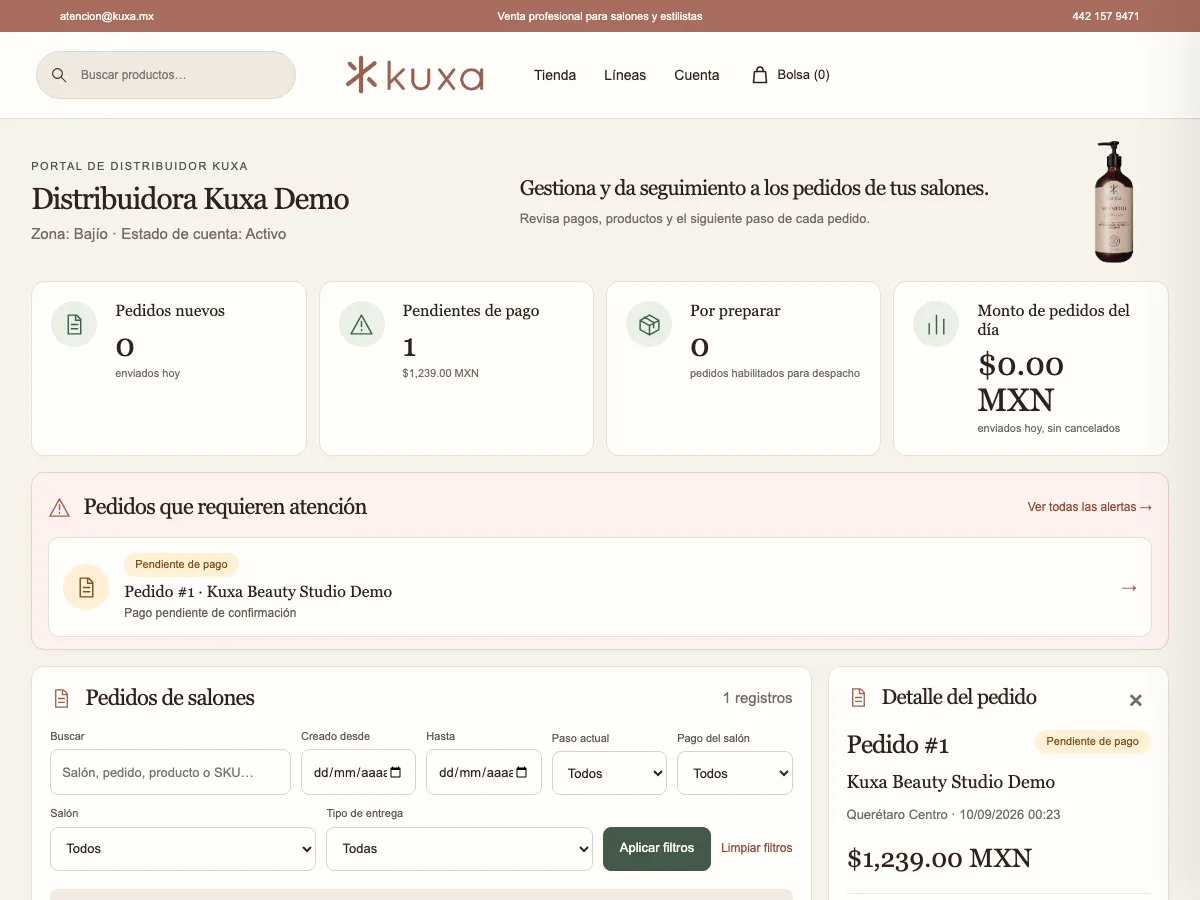1200x900 pixels.
Task: Expand the Salón dropdown
Action: (183, 849)
